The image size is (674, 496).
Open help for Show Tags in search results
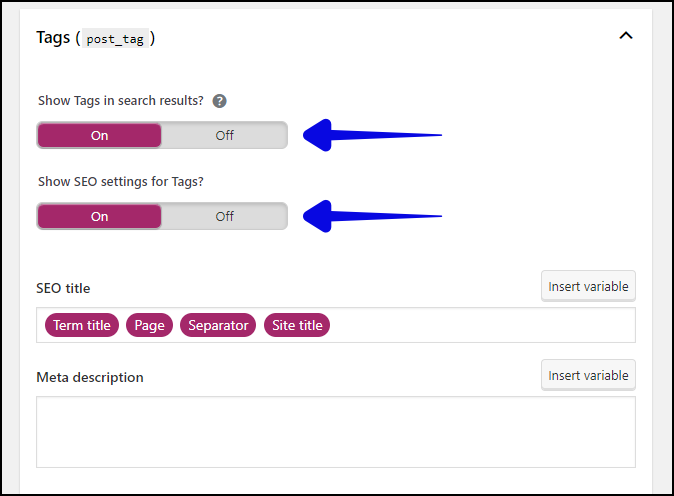point(219,101)
